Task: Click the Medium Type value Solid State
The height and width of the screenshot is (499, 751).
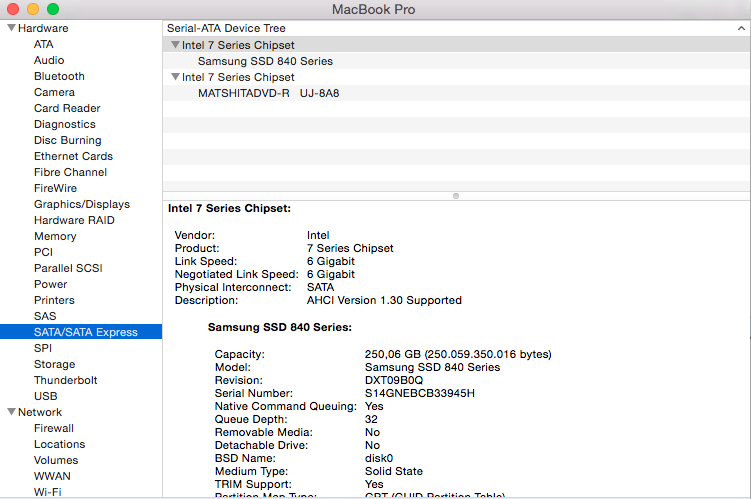Action: tap(394, 471)
